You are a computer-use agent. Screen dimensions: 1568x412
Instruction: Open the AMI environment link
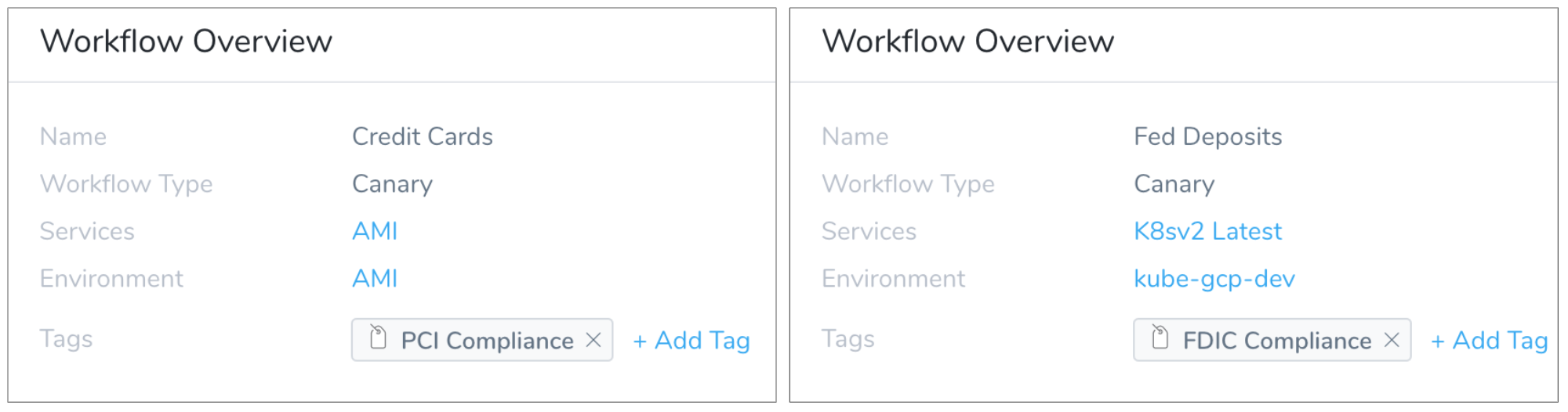click(x=375, y=278)
